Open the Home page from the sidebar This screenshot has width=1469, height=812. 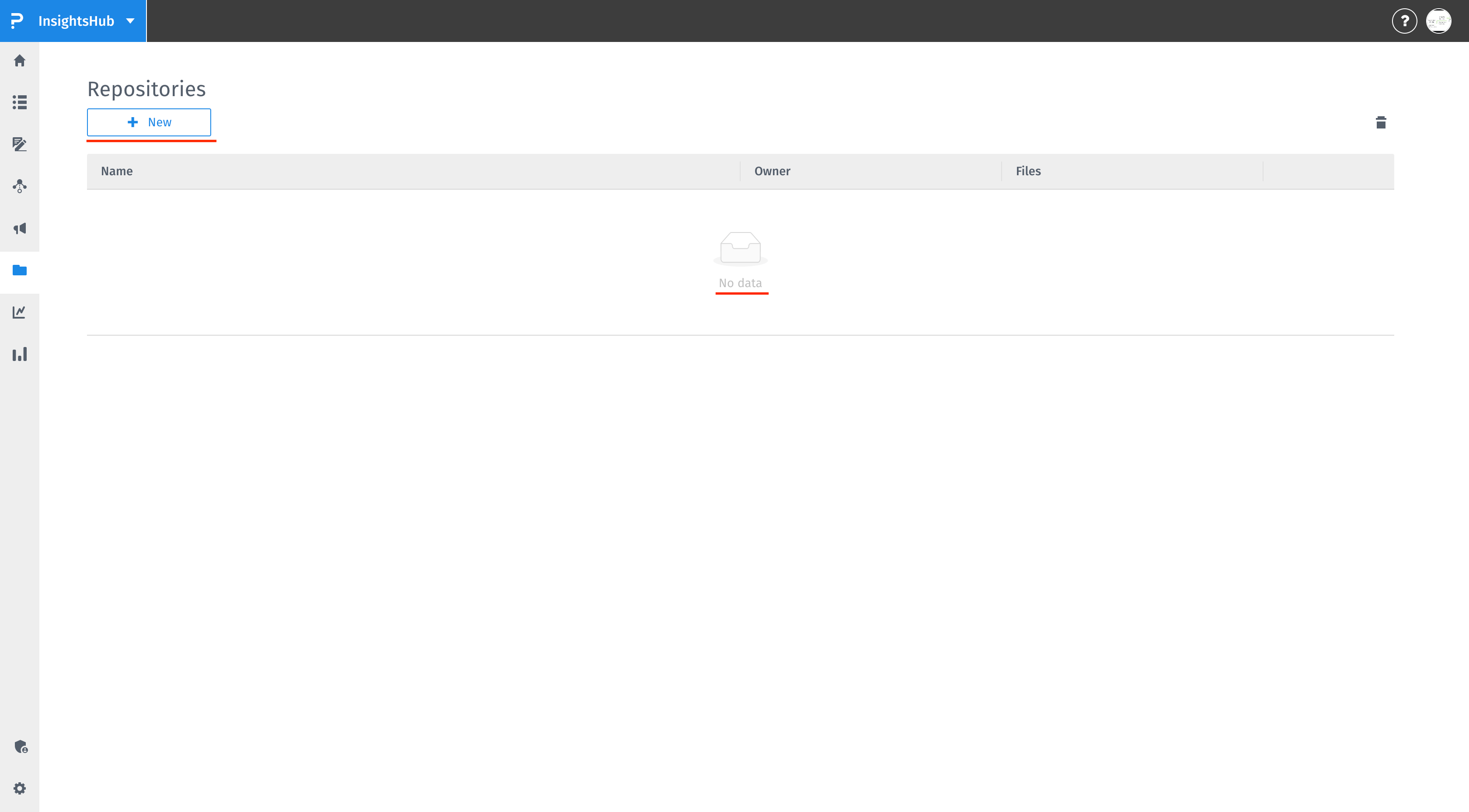click(x=20, y=60)
